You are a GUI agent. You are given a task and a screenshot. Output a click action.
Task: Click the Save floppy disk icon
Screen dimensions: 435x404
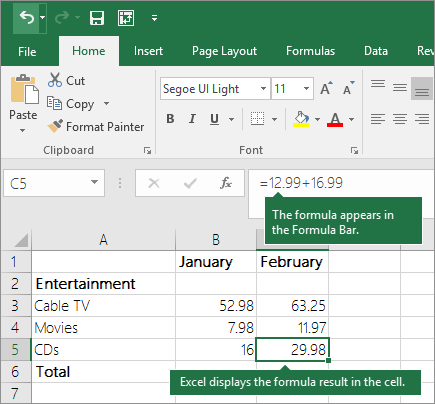97,18
